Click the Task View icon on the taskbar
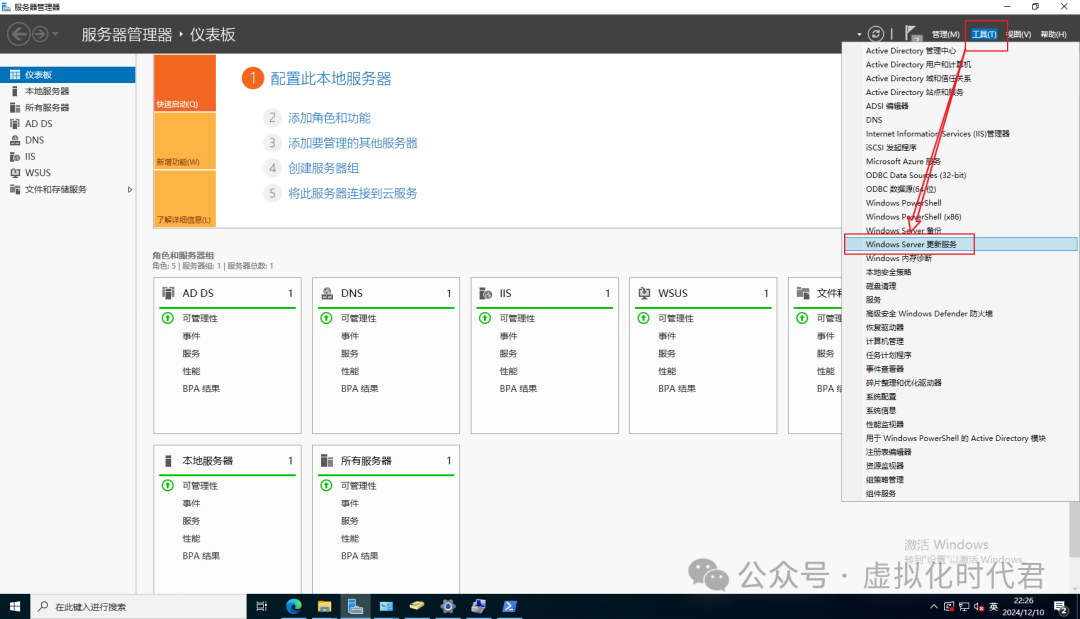The height and width of the screenshot is (619, 1080). point(262,606)
